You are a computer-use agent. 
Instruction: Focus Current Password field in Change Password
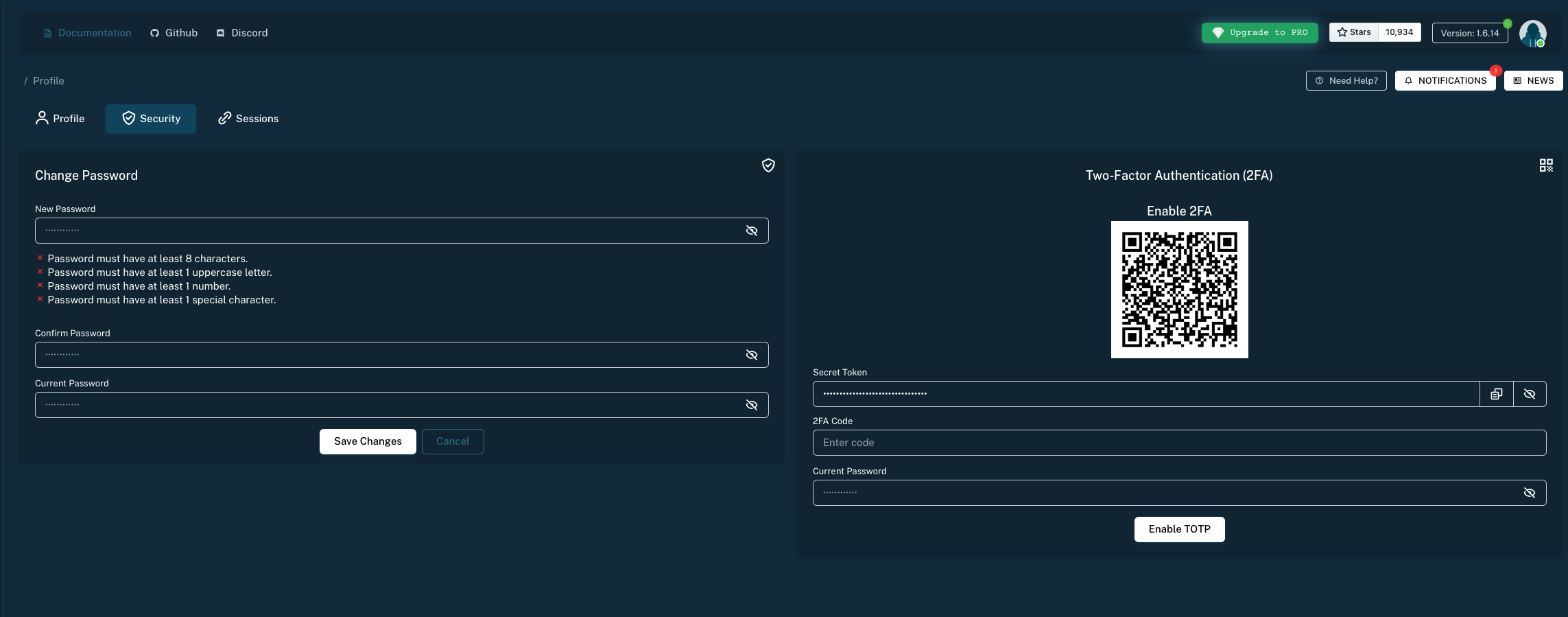tap(402, 405)
